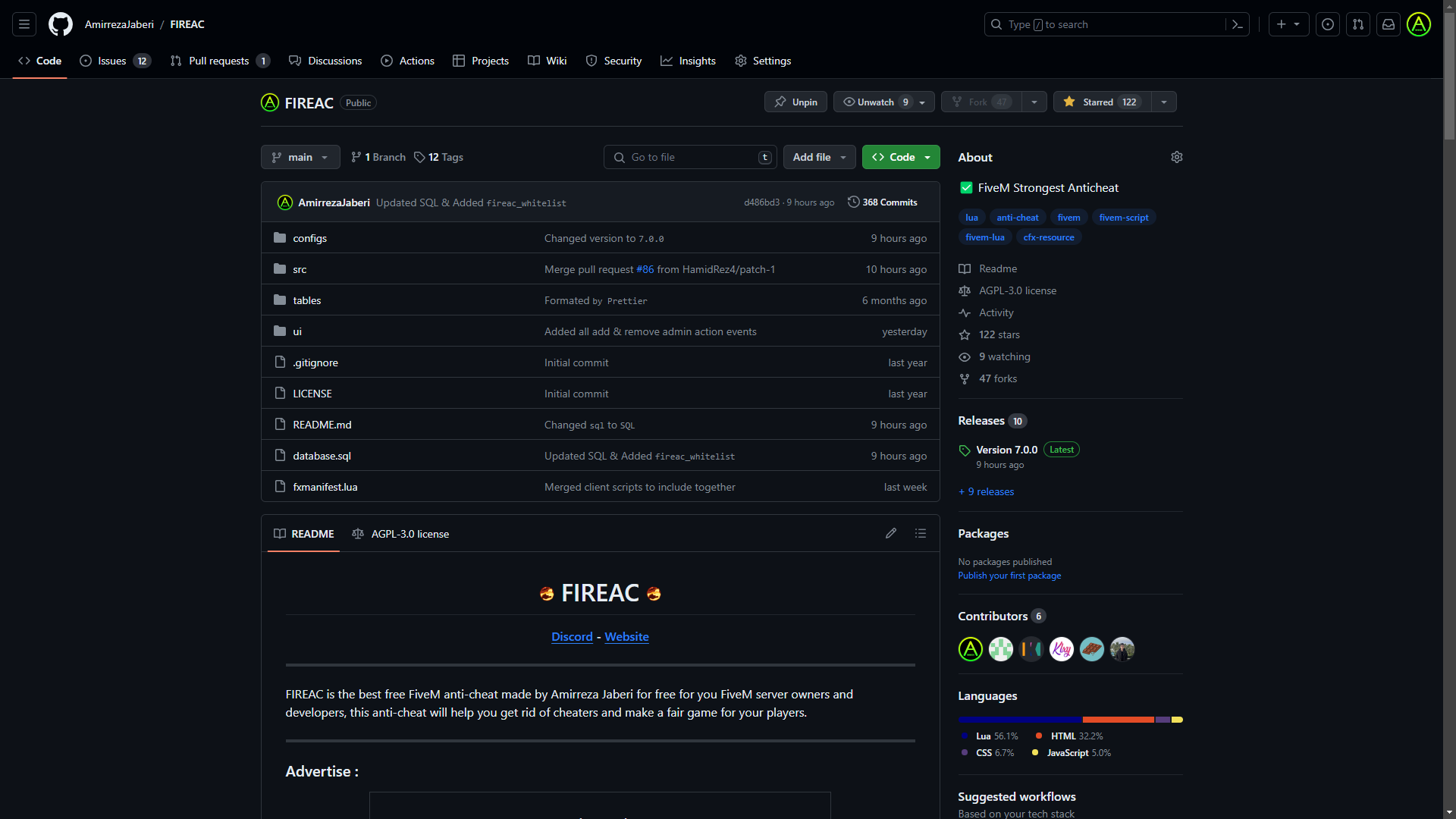Screen dimensions: 1456x819
Task: Click the 12 Tags tag icon
Action: click(x=419, y=157)
